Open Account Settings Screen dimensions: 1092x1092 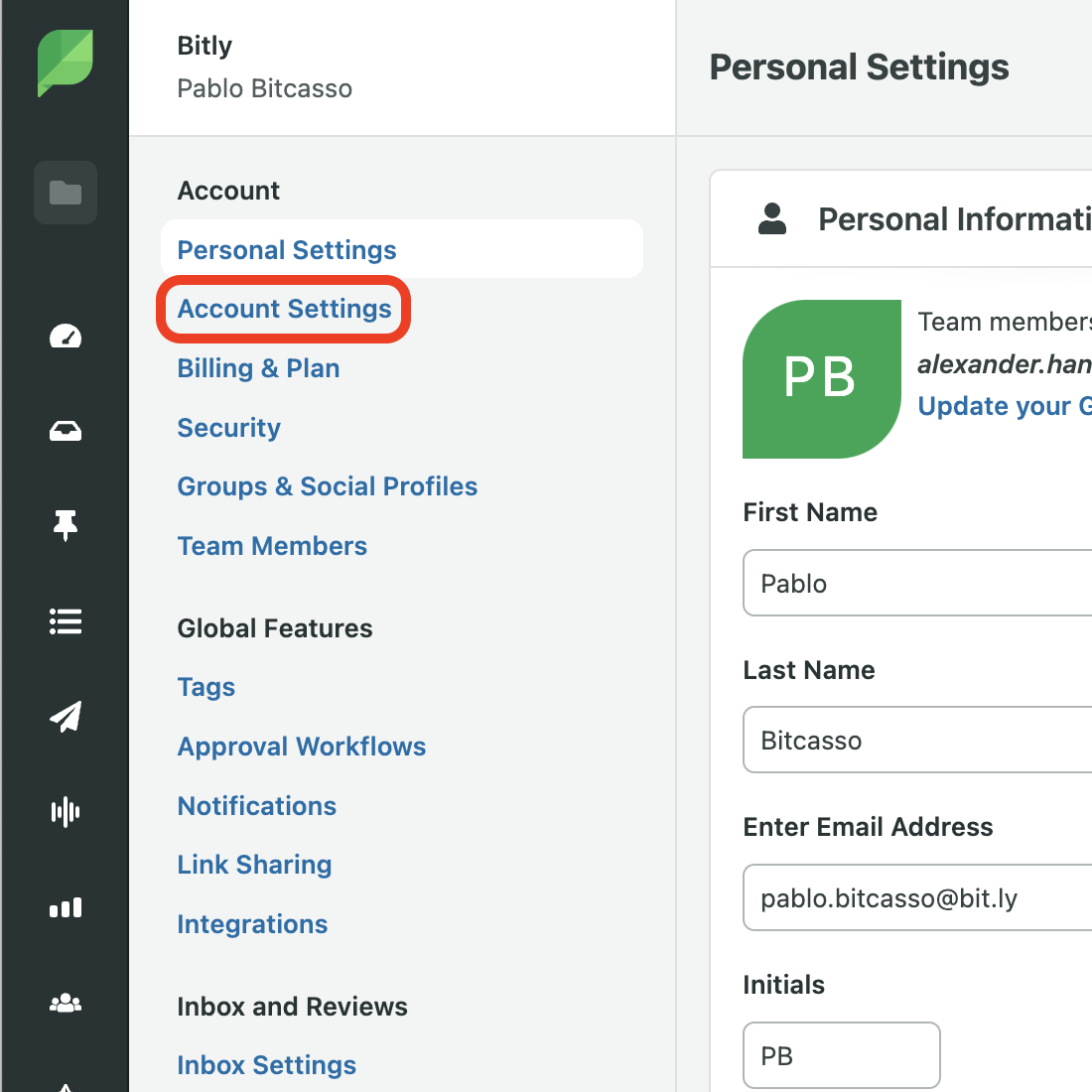point(284,309)
